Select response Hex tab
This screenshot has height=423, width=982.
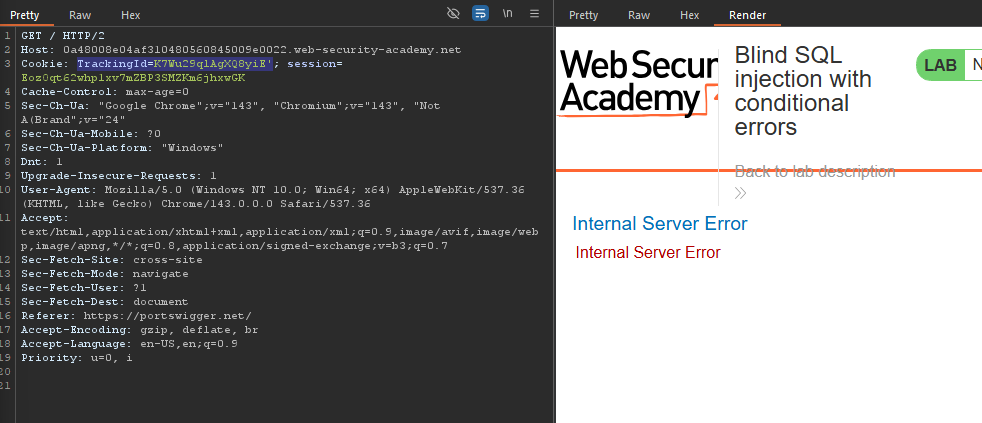coord(690,14)
